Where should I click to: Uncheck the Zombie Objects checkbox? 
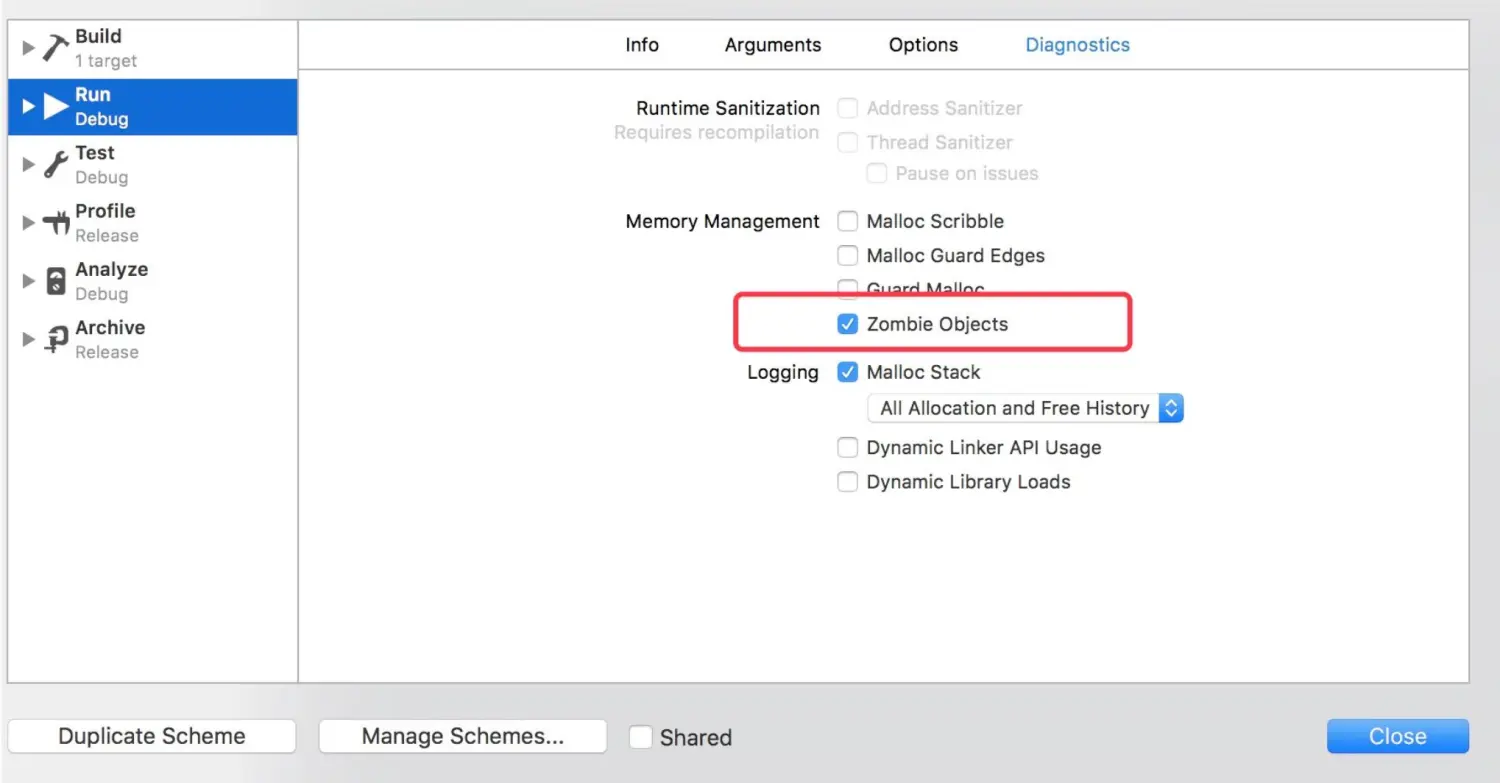[847, 324]
